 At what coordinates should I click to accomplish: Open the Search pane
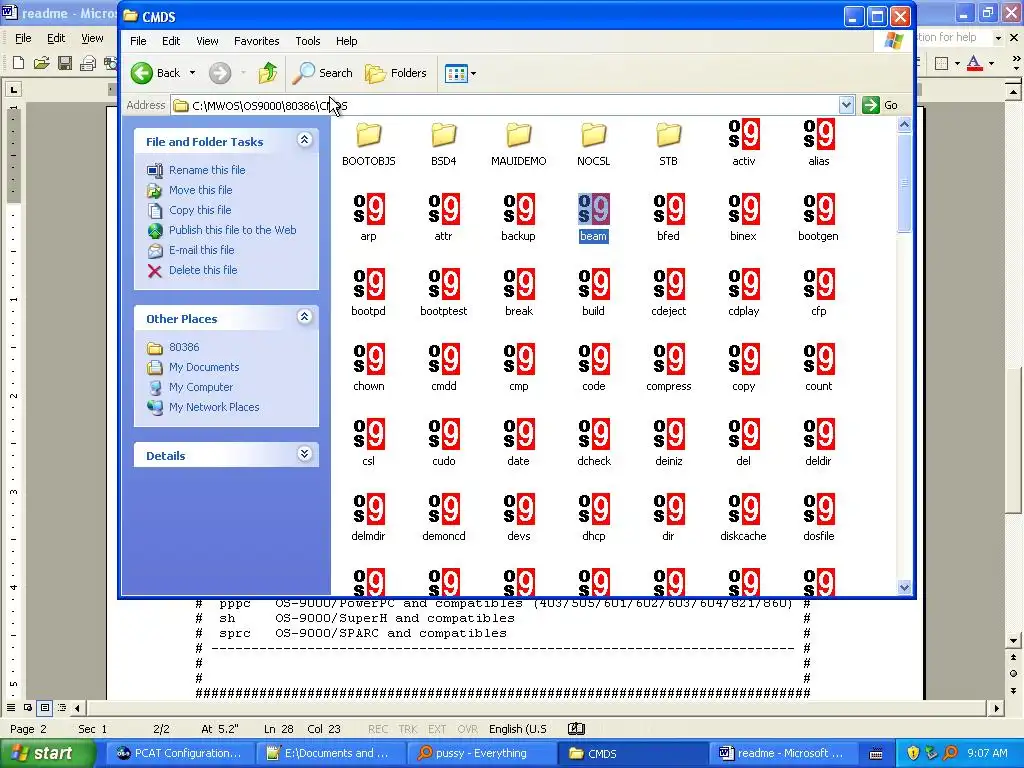tap(322, 72)
